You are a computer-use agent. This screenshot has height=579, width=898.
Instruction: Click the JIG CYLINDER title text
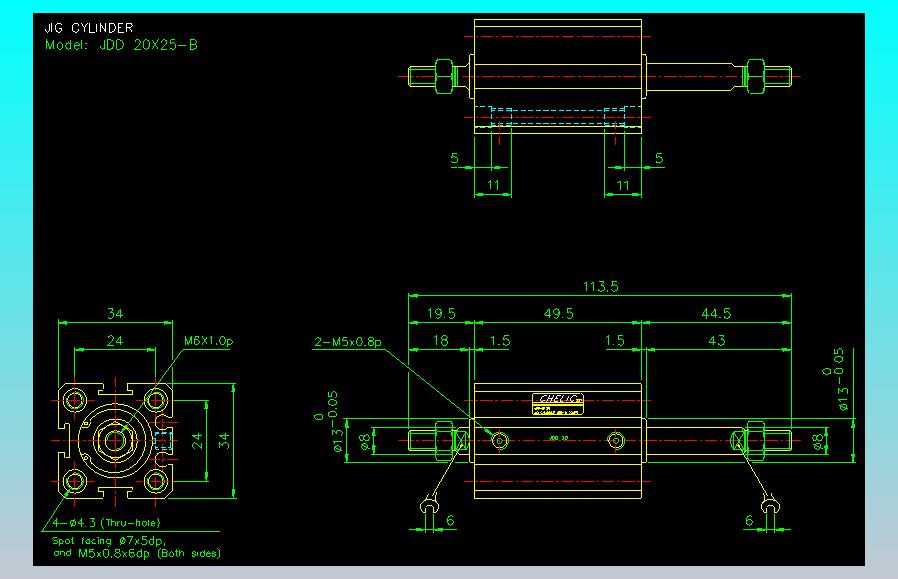point(89,27)
